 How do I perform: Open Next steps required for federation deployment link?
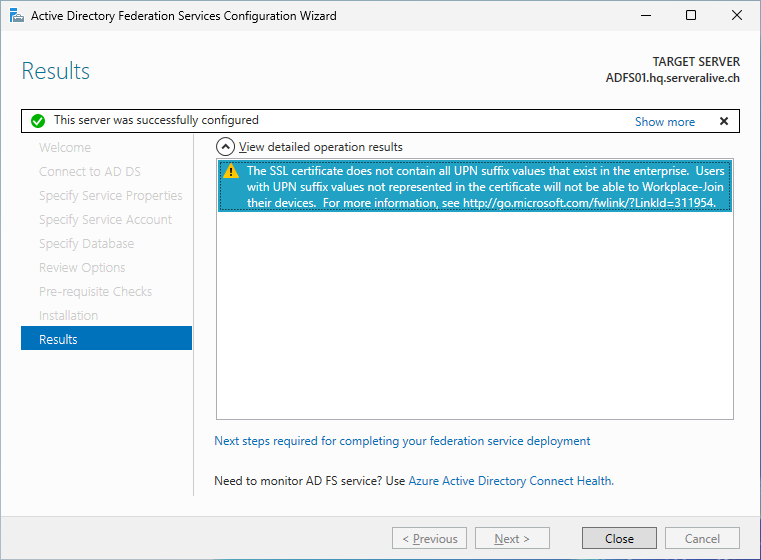[402, 441]
